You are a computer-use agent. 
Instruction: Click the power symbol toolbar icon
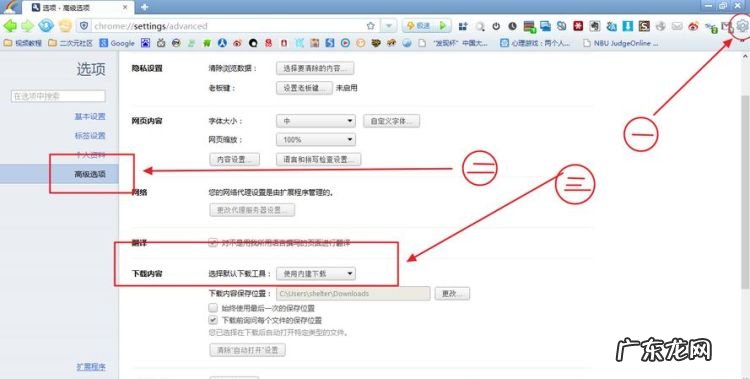[496, 26]
